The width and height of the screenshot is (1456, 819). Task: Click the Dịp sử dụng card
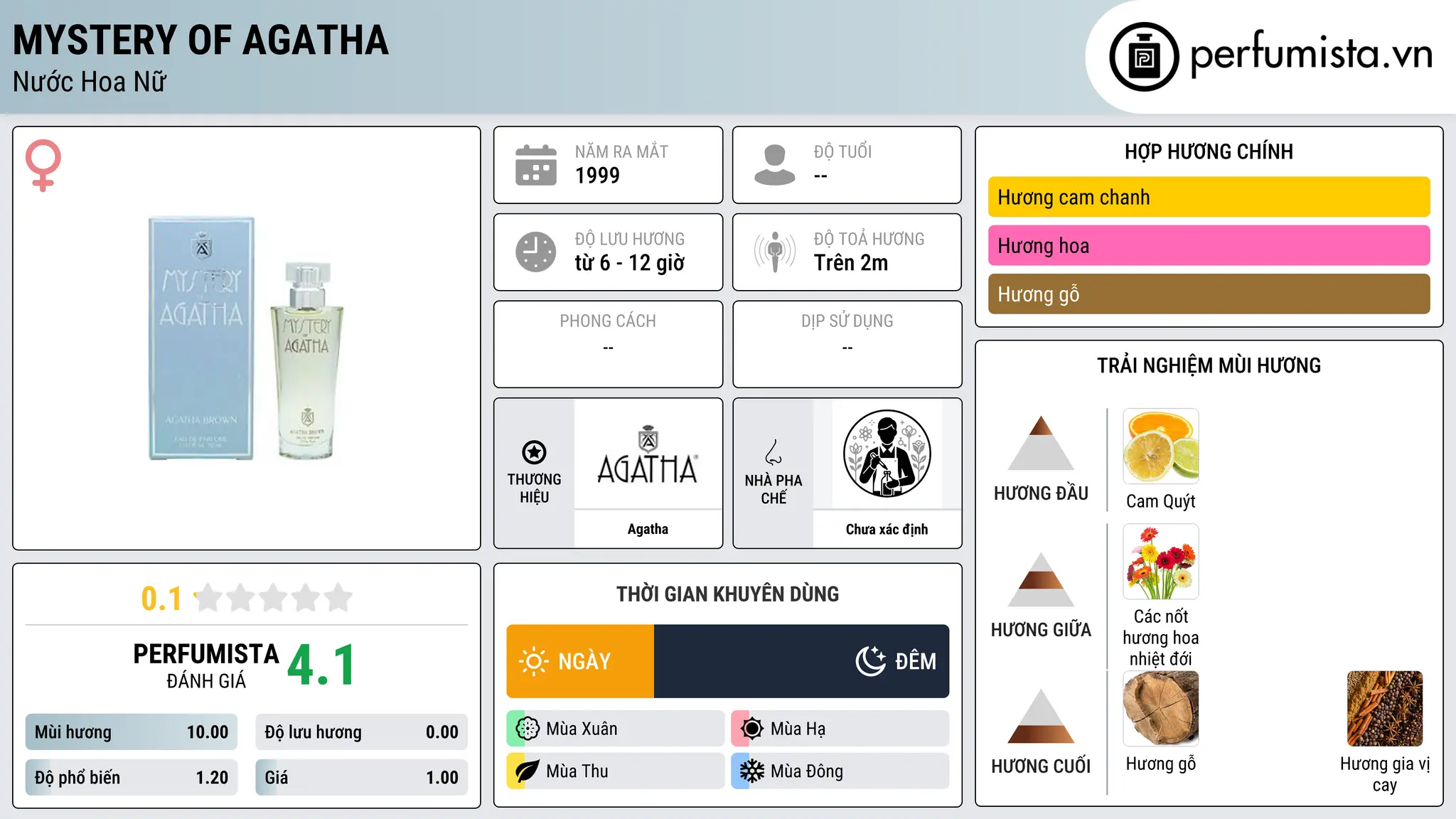point(847,344)
